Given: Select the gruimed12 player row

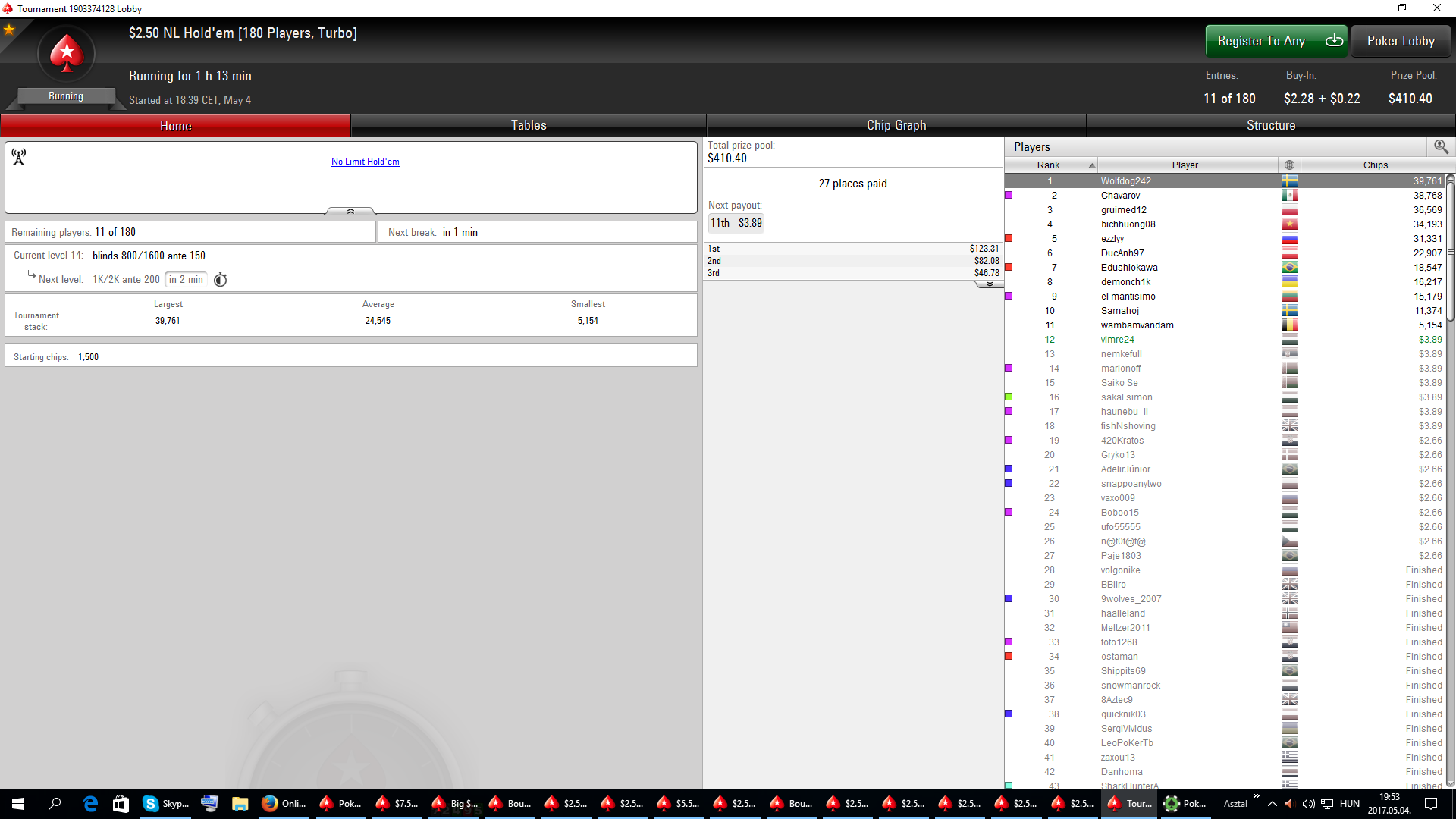Looking at the screenshot, I should [x=1225, y=210].
